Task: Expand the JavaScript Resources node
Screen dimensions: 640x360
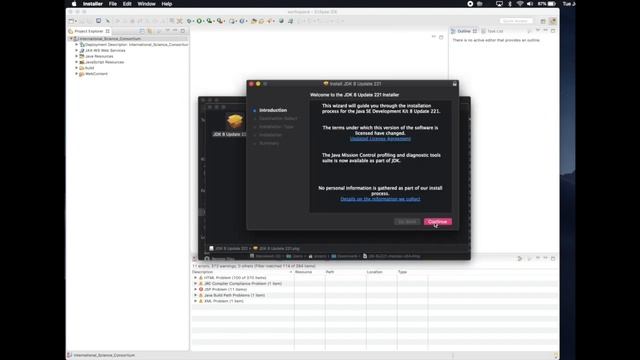Action: 76,62
